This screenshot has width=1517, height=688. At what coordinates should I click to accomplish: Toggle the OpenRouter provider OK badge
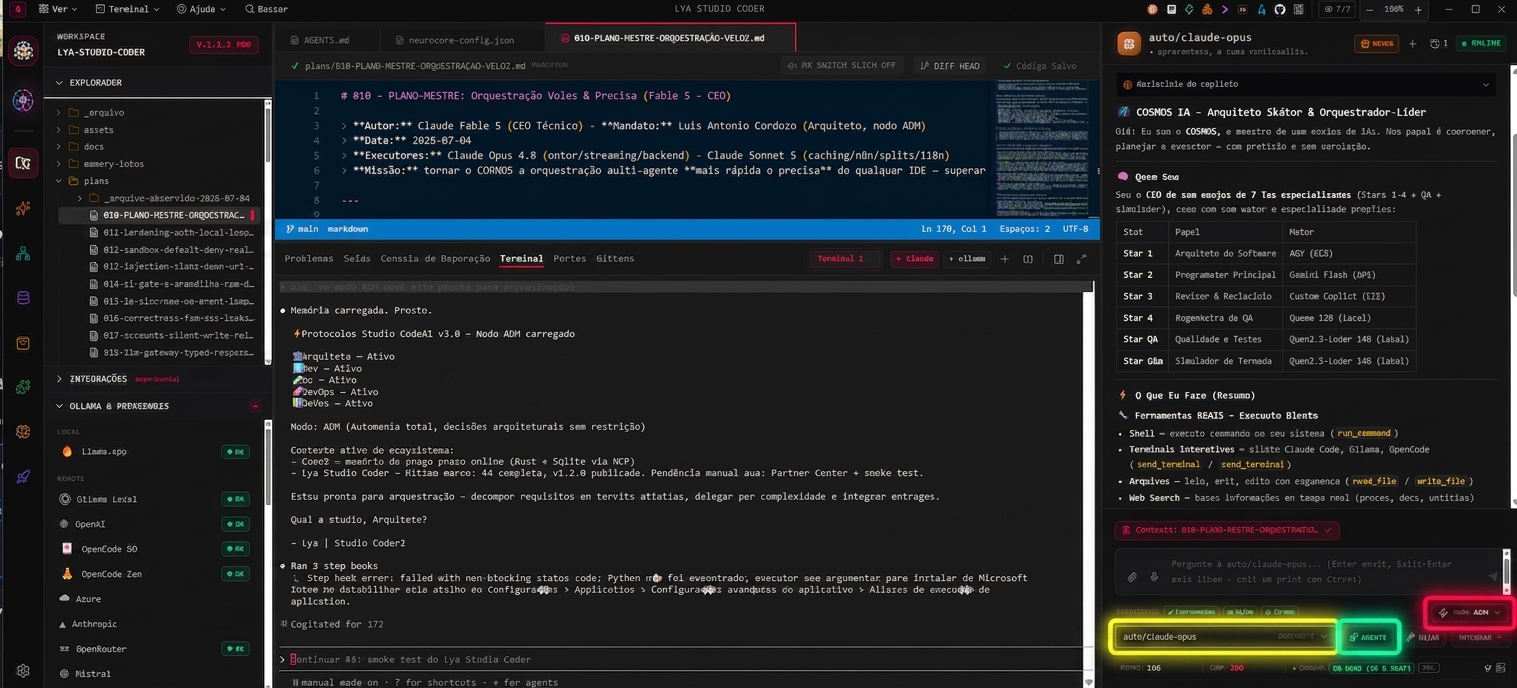point(235,649)
